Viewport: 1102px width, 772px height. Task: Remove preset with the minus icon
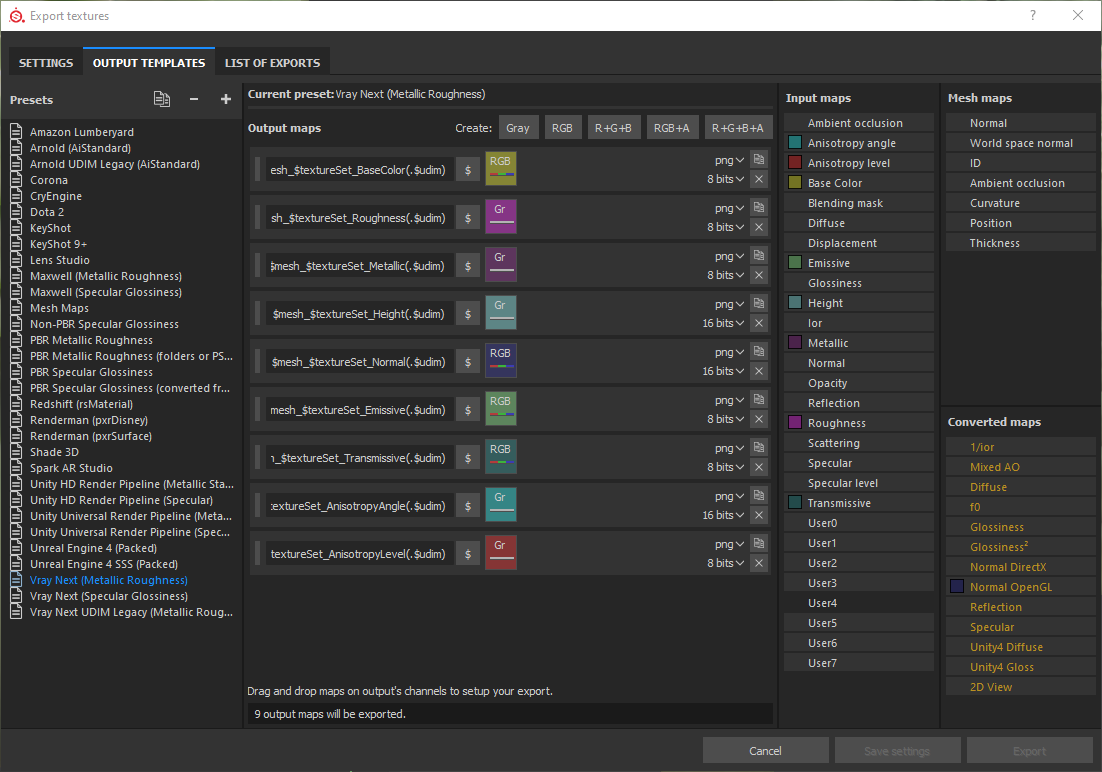(194, 99)
